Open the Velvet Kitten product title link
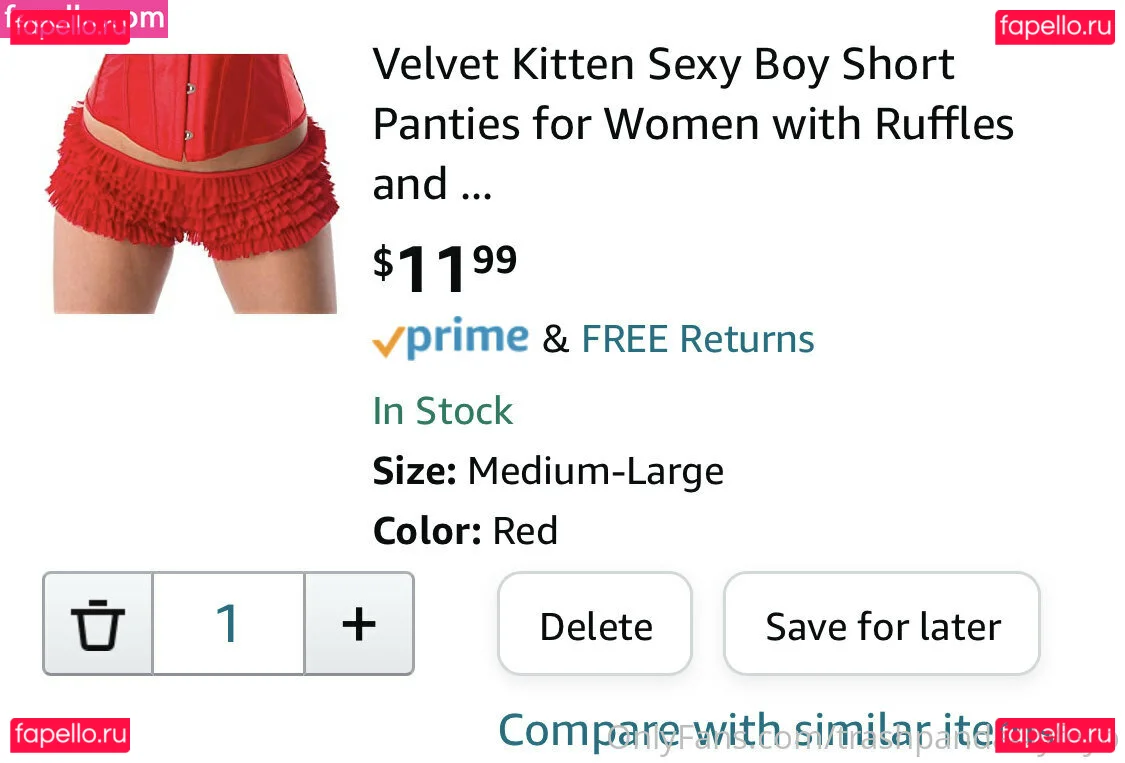The image size is (1125, 763). pyautogui.click(x=692, y=124)
